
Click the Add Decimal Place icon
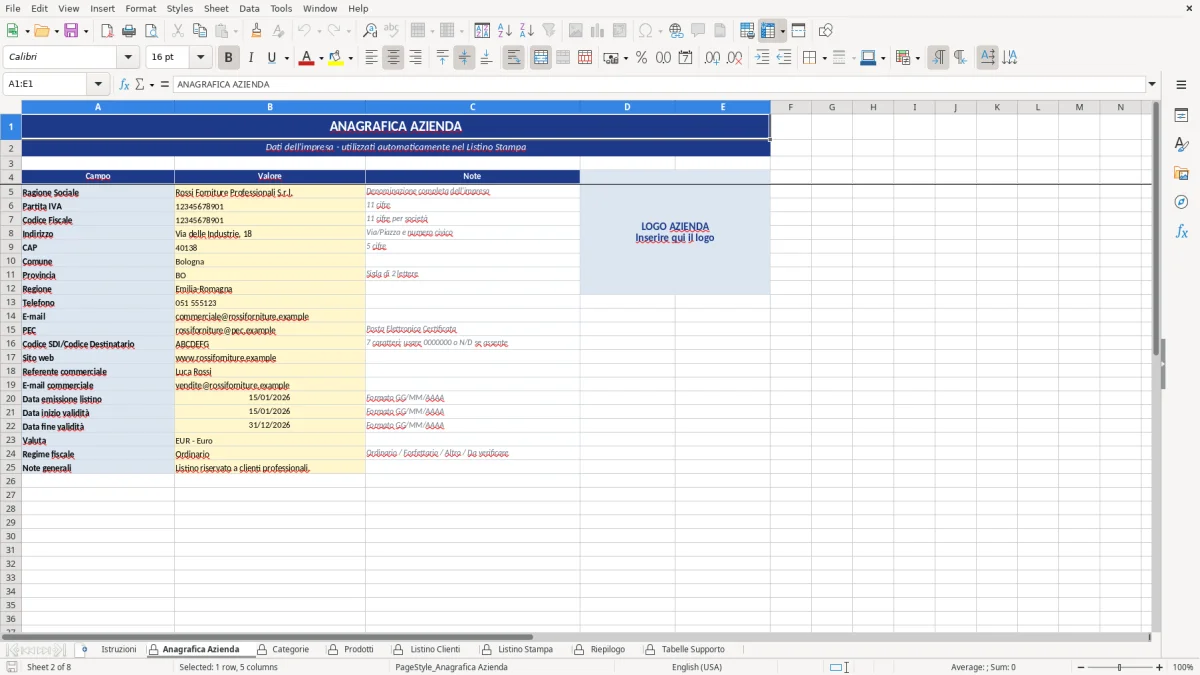coord(712,58)
